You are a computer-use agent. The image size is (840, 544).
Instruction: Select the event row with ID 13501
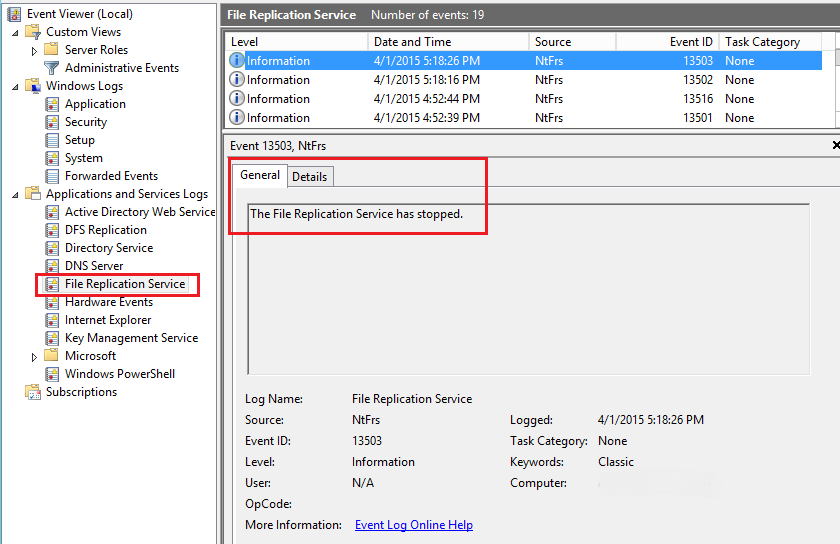click(524, 118)
